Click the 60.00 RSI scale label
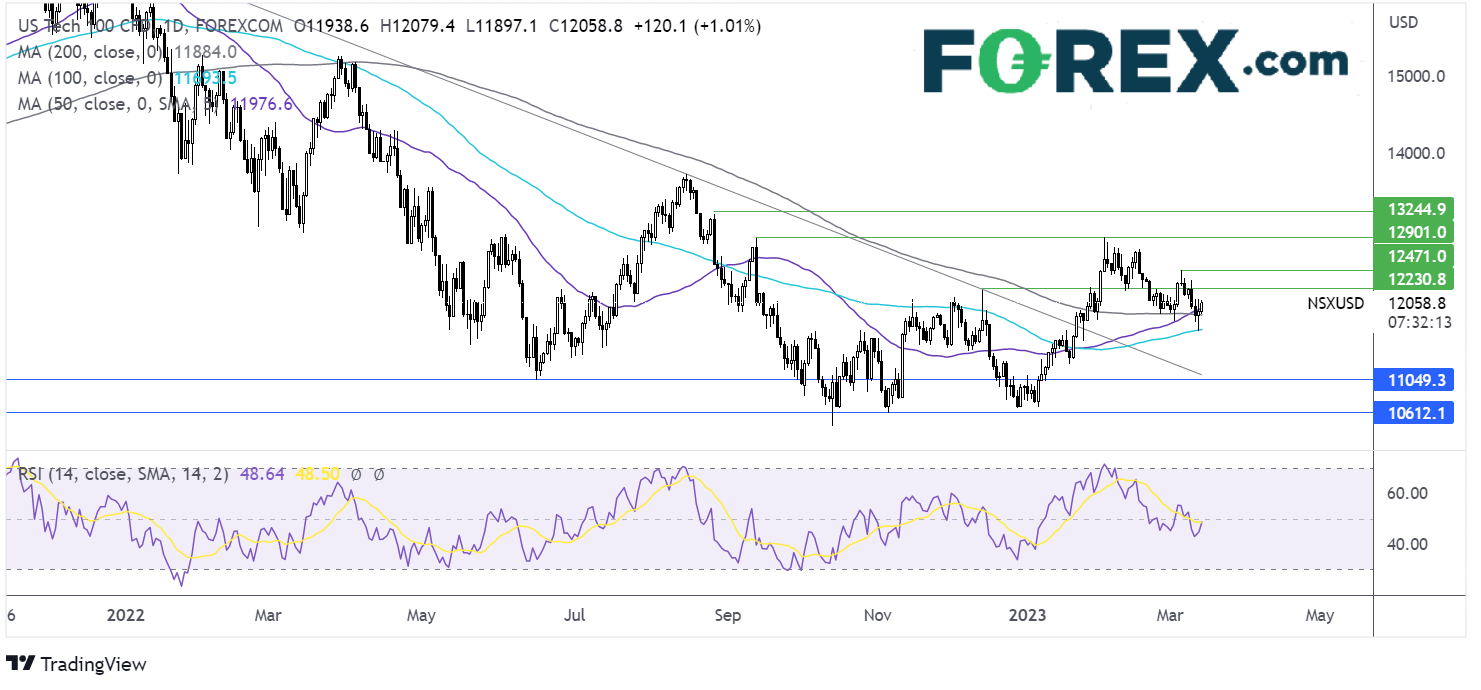This screenshot has width=1481, height=690. 1409,493
